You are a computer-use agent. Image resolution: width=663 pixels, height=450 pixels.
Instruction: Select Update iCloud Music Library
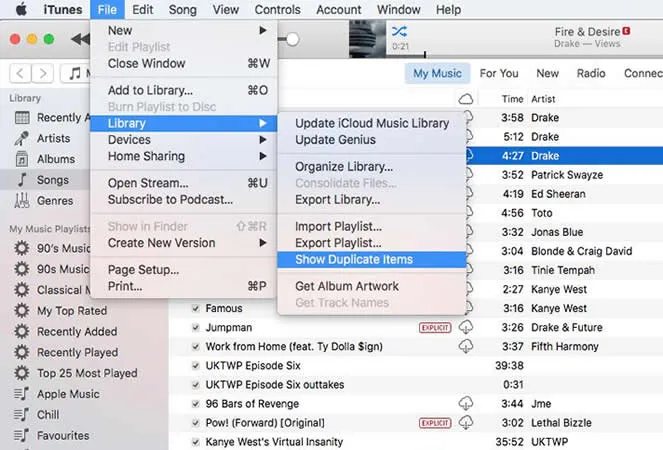pyautogui.click(x=372, y=123)
